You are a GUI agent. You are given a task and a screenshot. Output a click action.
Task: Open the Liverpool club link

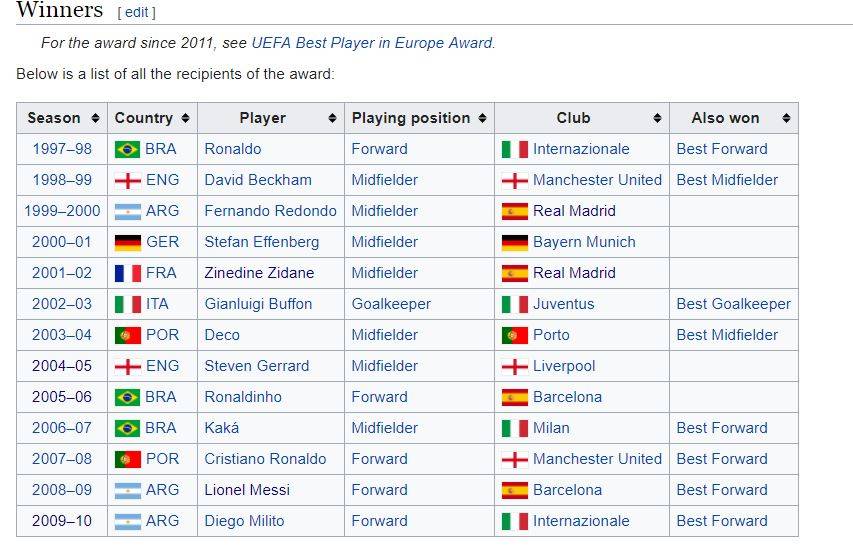pos(564,366)
